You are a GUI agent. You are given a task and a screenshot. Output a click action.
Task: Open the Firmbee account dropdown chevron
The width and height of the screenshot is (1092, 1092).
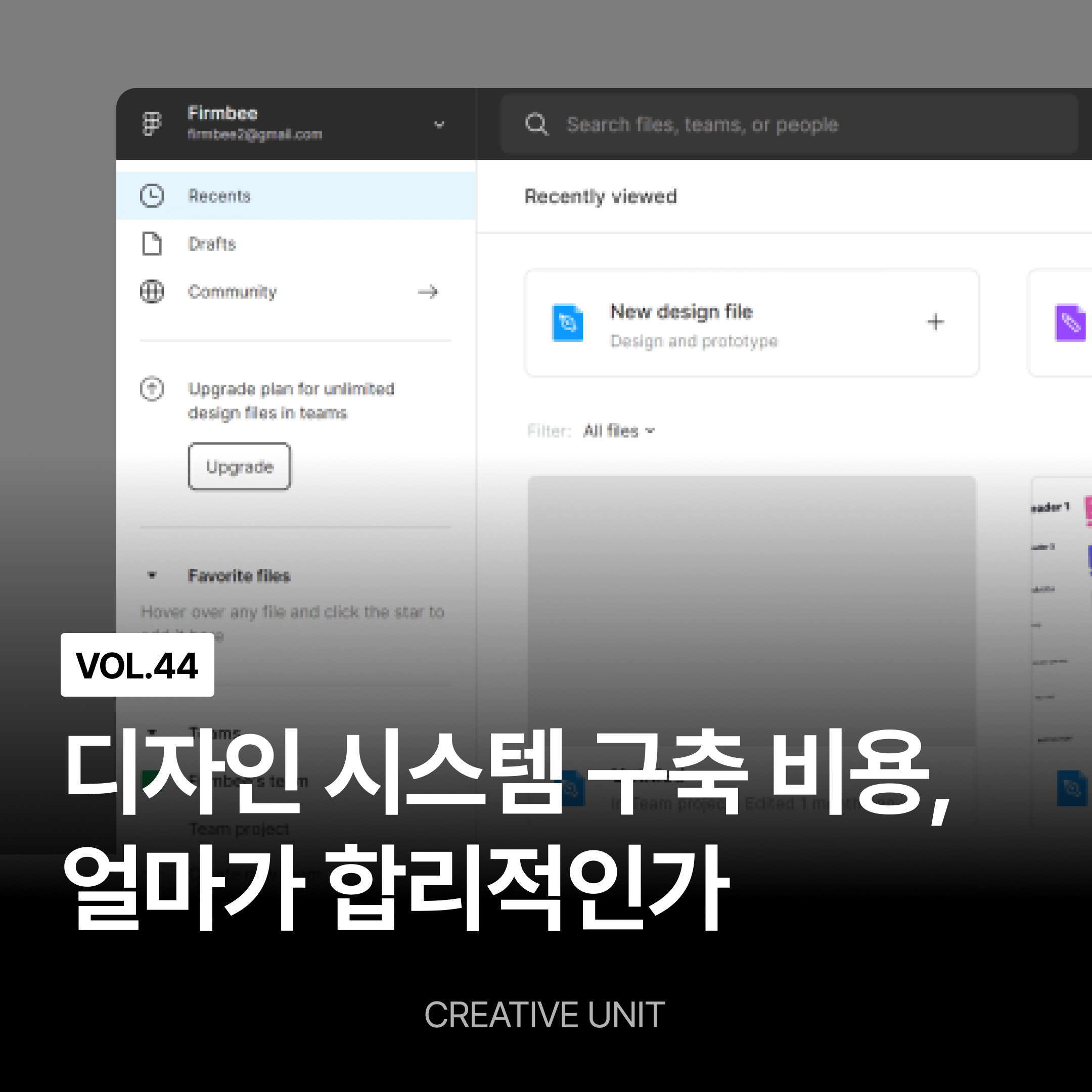(x=439, y=124)
